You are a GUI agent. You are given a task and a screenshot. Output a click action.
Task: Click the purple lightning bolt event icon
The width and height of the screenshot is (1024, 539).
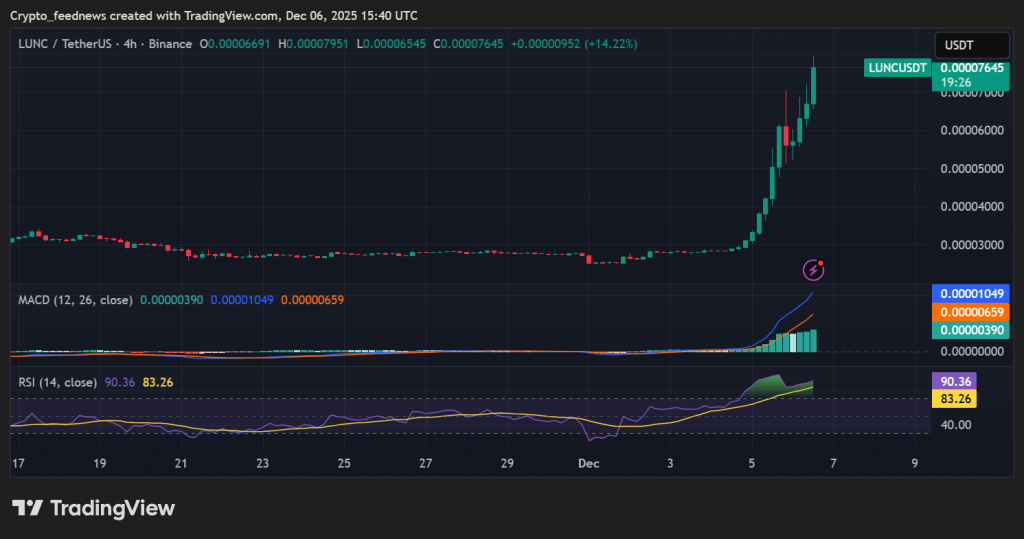pos(814,269)
